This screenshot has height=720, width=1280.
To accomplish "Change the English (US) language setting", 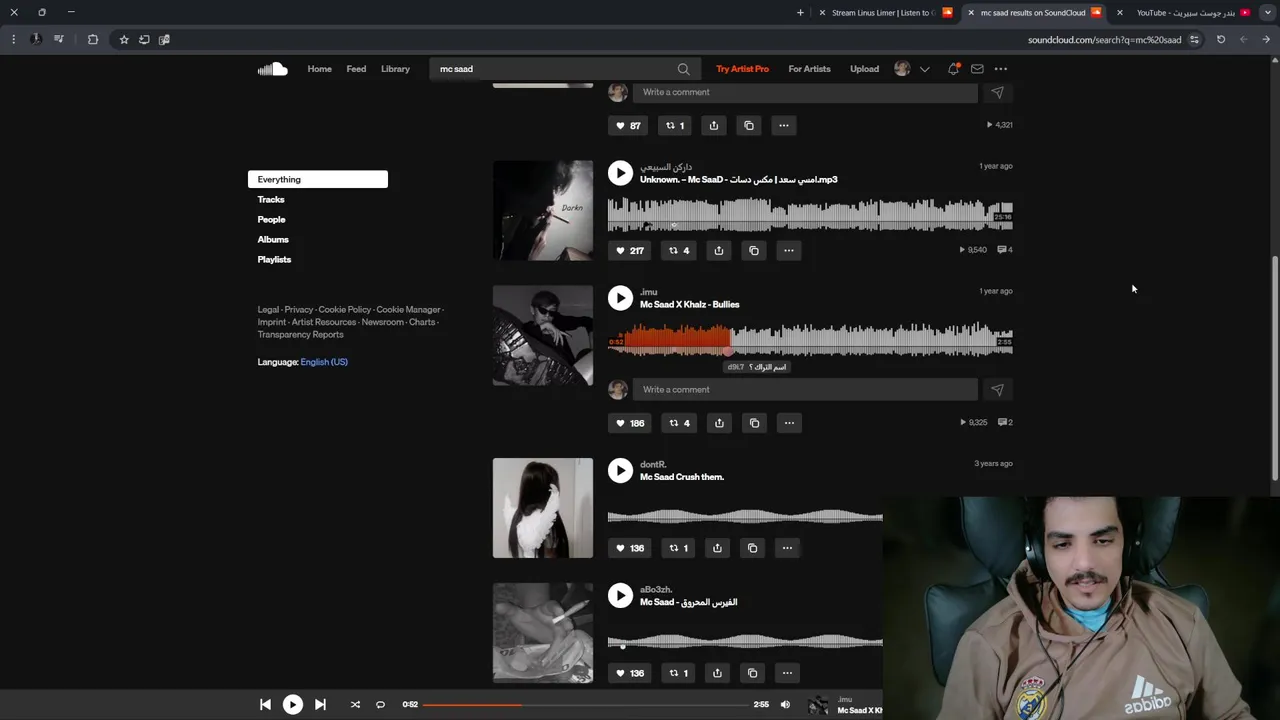I will click(324, 362).
